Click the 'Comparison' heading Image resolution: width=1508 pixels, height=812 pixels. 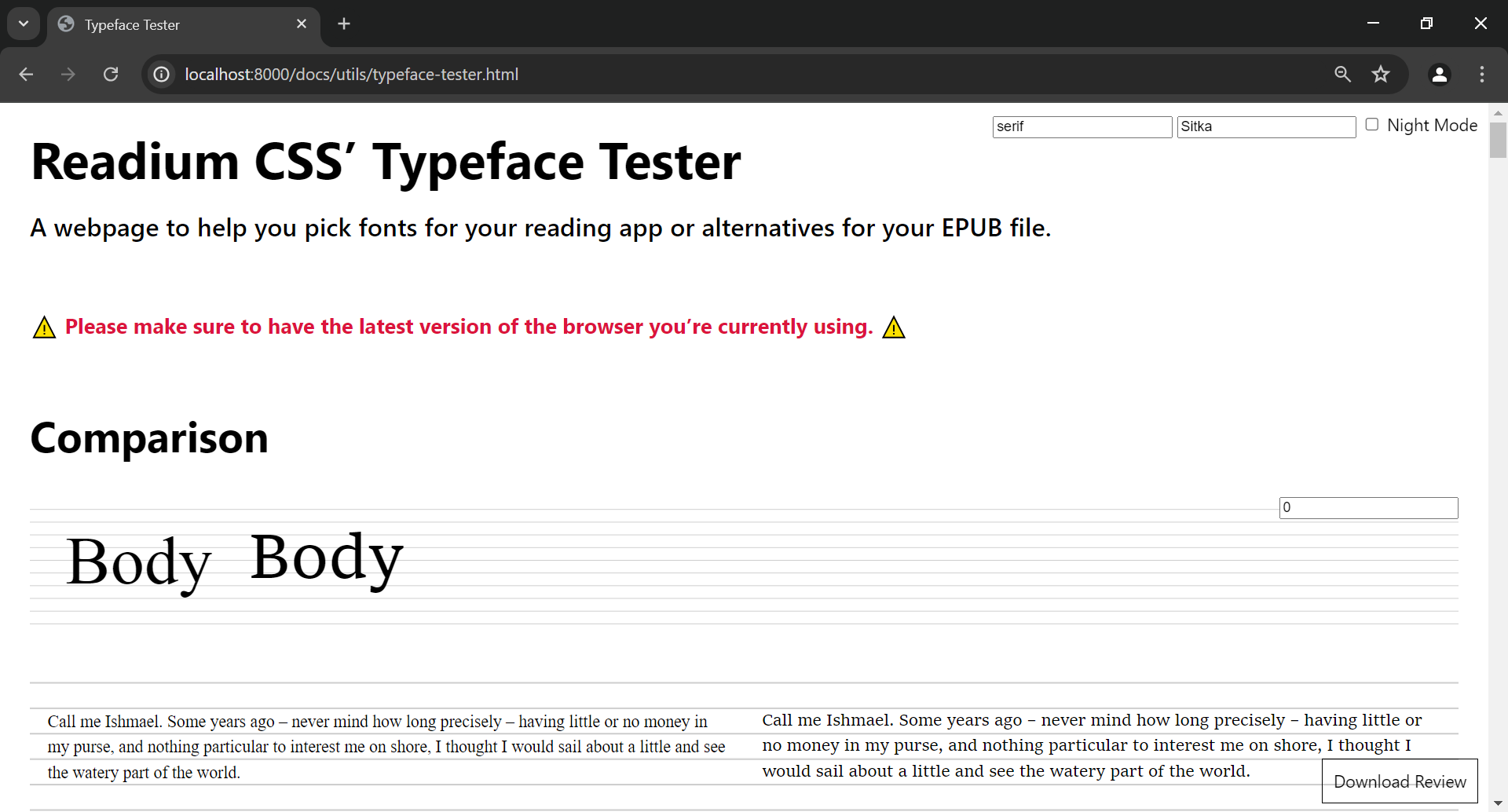(149, 438)
